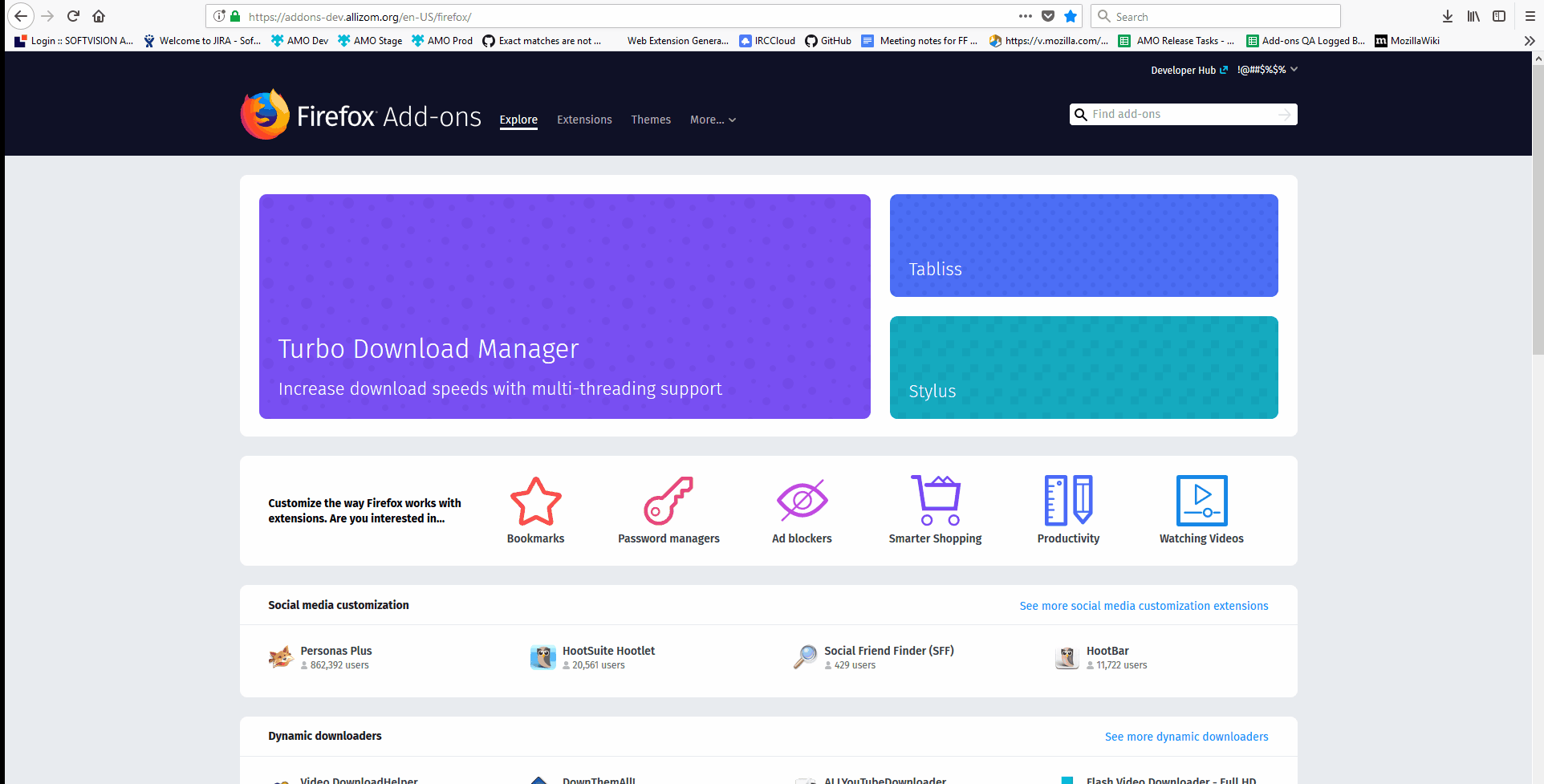
Task: Open the Firefox hamburger menu
Action: (1530, 16)
